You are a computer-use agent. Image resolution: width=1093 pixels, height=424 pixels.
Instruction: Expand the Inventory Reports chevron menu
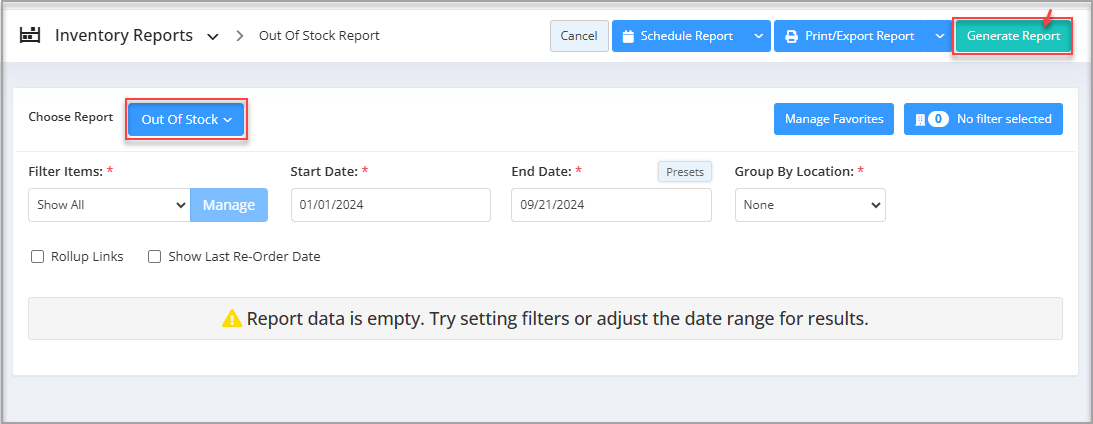[213, 36]
